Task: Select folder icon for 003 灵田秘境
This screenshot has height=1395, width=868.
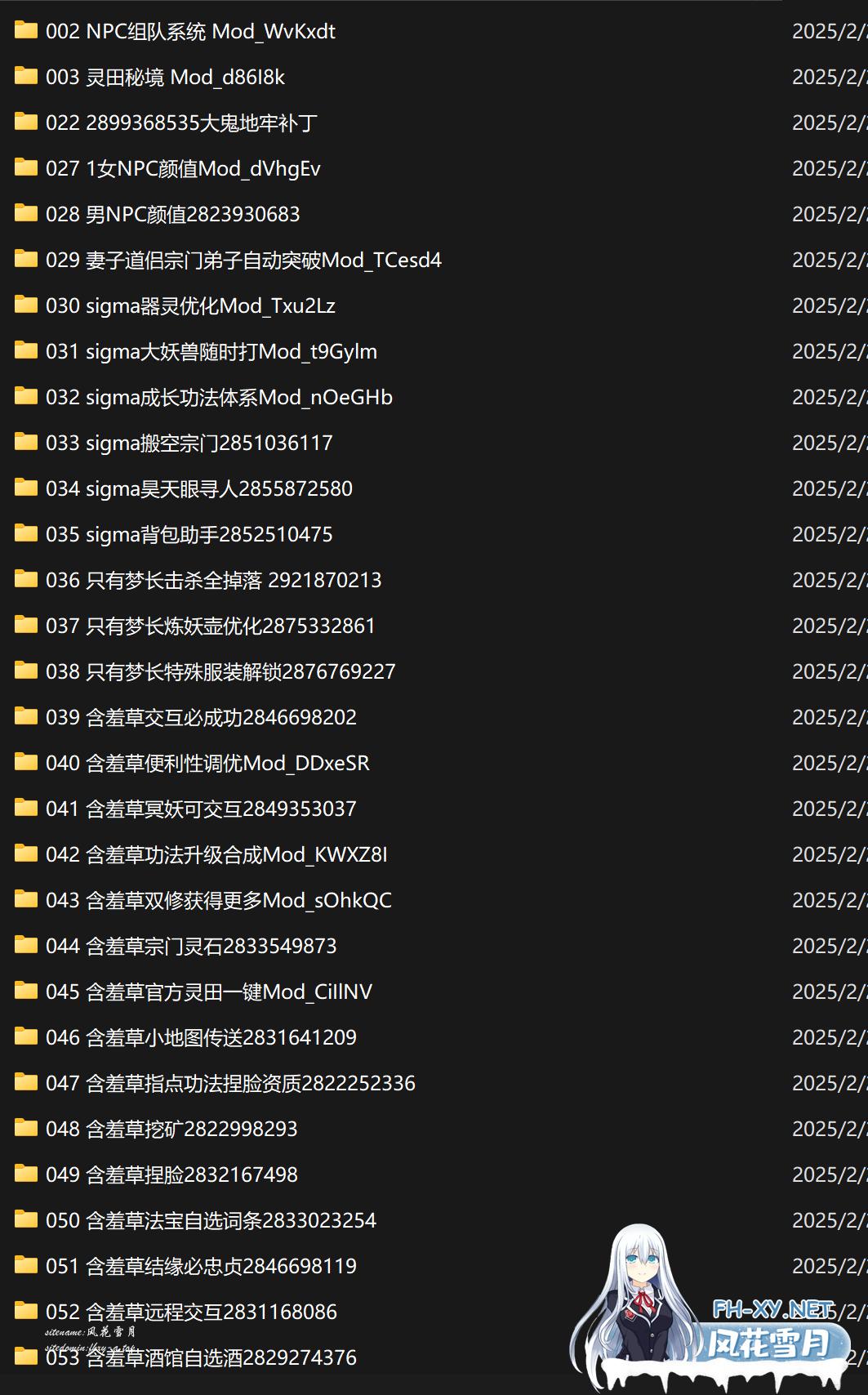Action: click(x=26, y=77)
